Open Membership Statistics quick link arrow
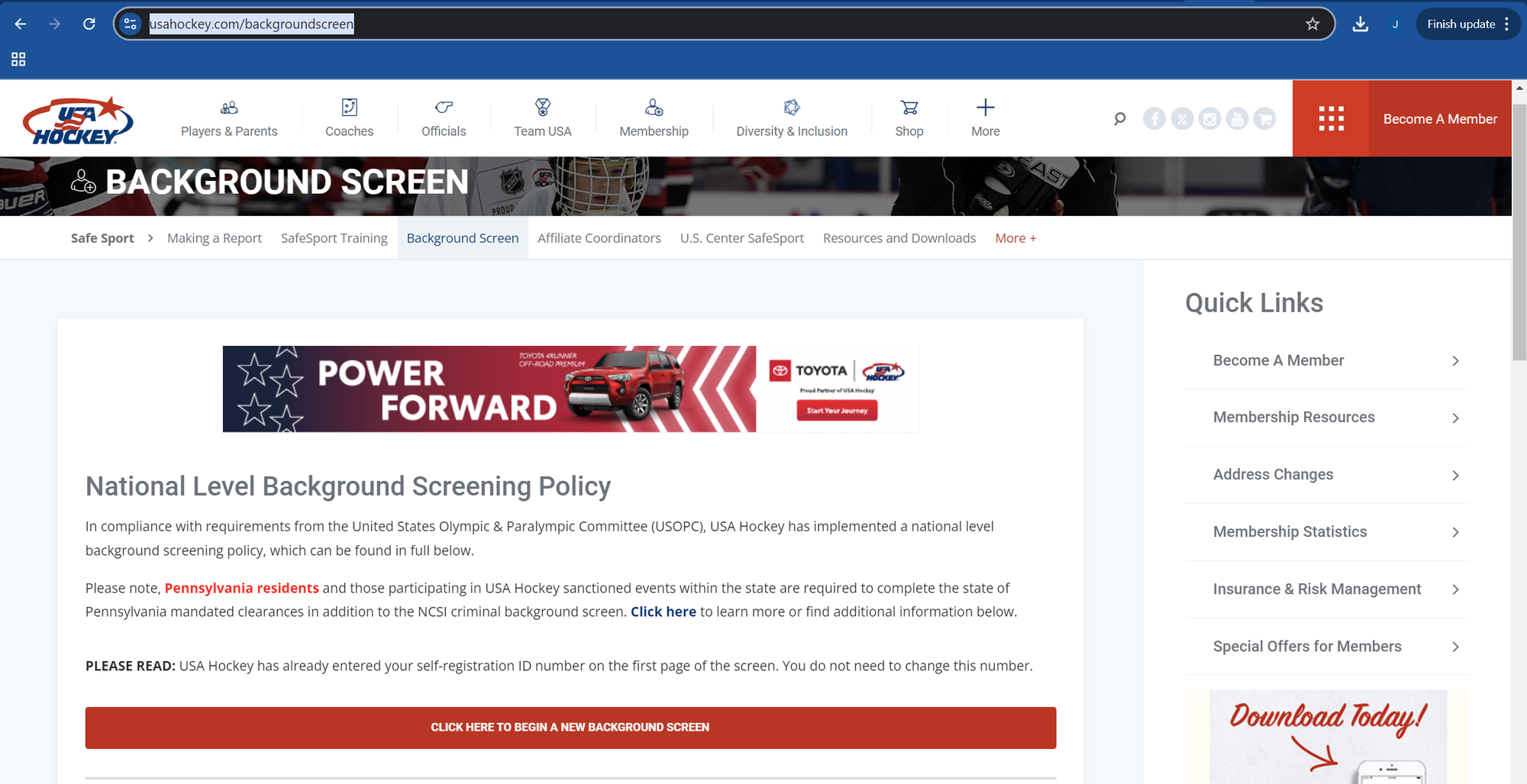Screen dimensions: 1527x784 point(1455,532)
